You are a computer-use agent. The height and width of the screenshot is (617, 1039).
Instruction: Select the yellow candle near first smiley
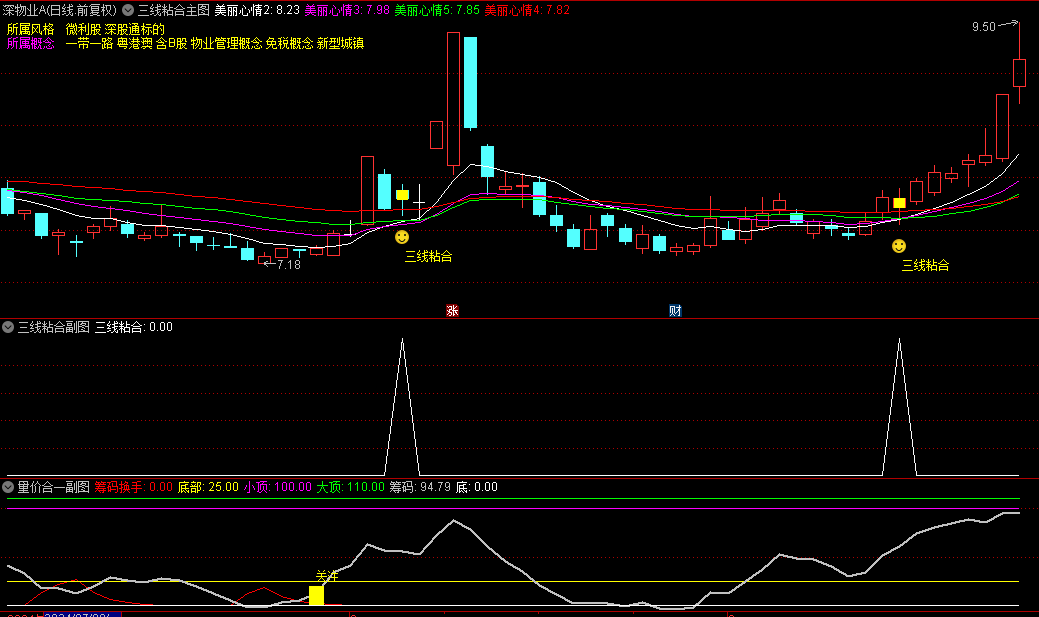(402, 194)
